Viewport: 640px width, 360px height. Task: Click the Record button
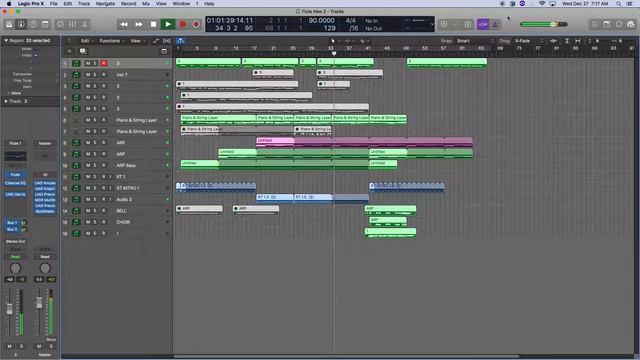tap(182, 24)
